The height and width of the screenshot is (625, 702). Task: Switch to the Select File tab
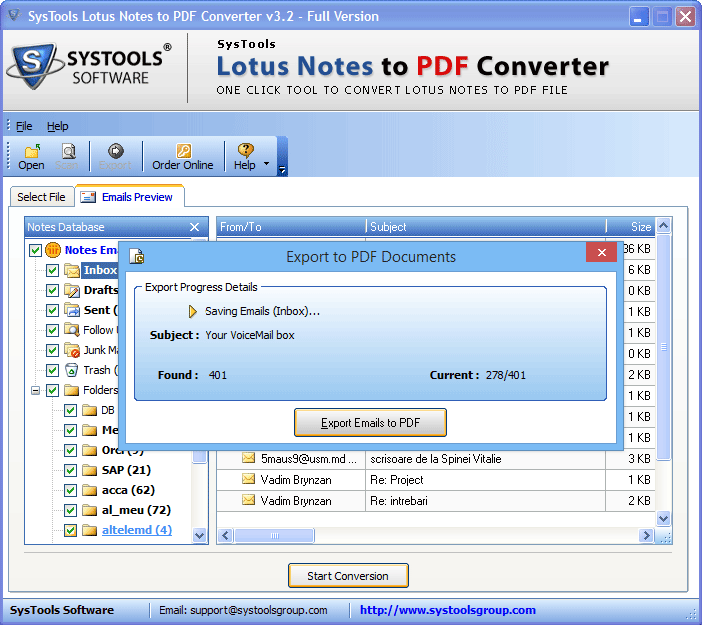point(41,197)
